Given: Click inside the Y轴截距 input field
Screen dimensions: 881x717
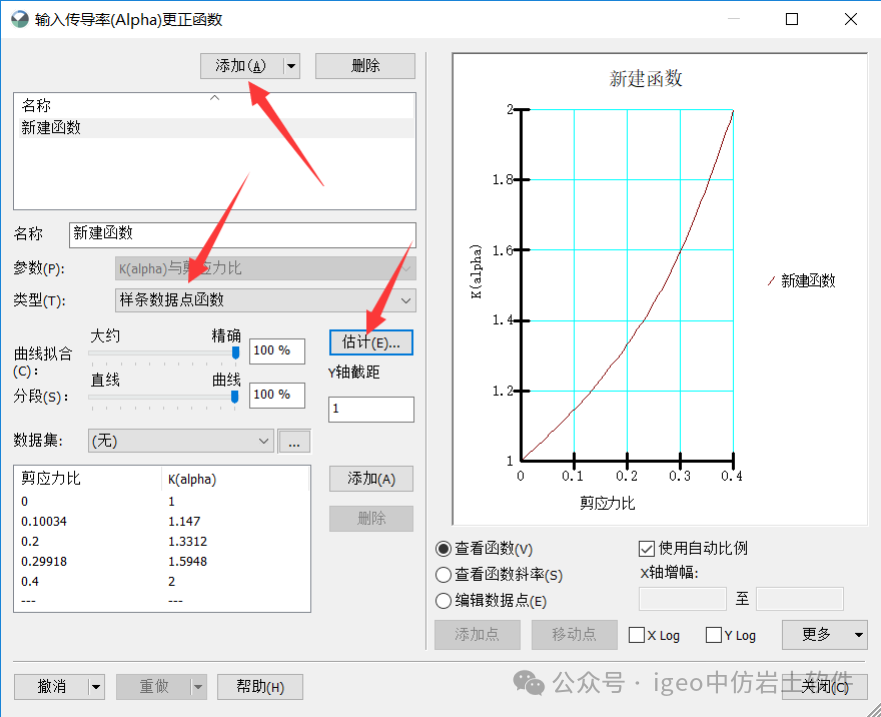Looking at the screenshot, I should [x=371, y=409].
